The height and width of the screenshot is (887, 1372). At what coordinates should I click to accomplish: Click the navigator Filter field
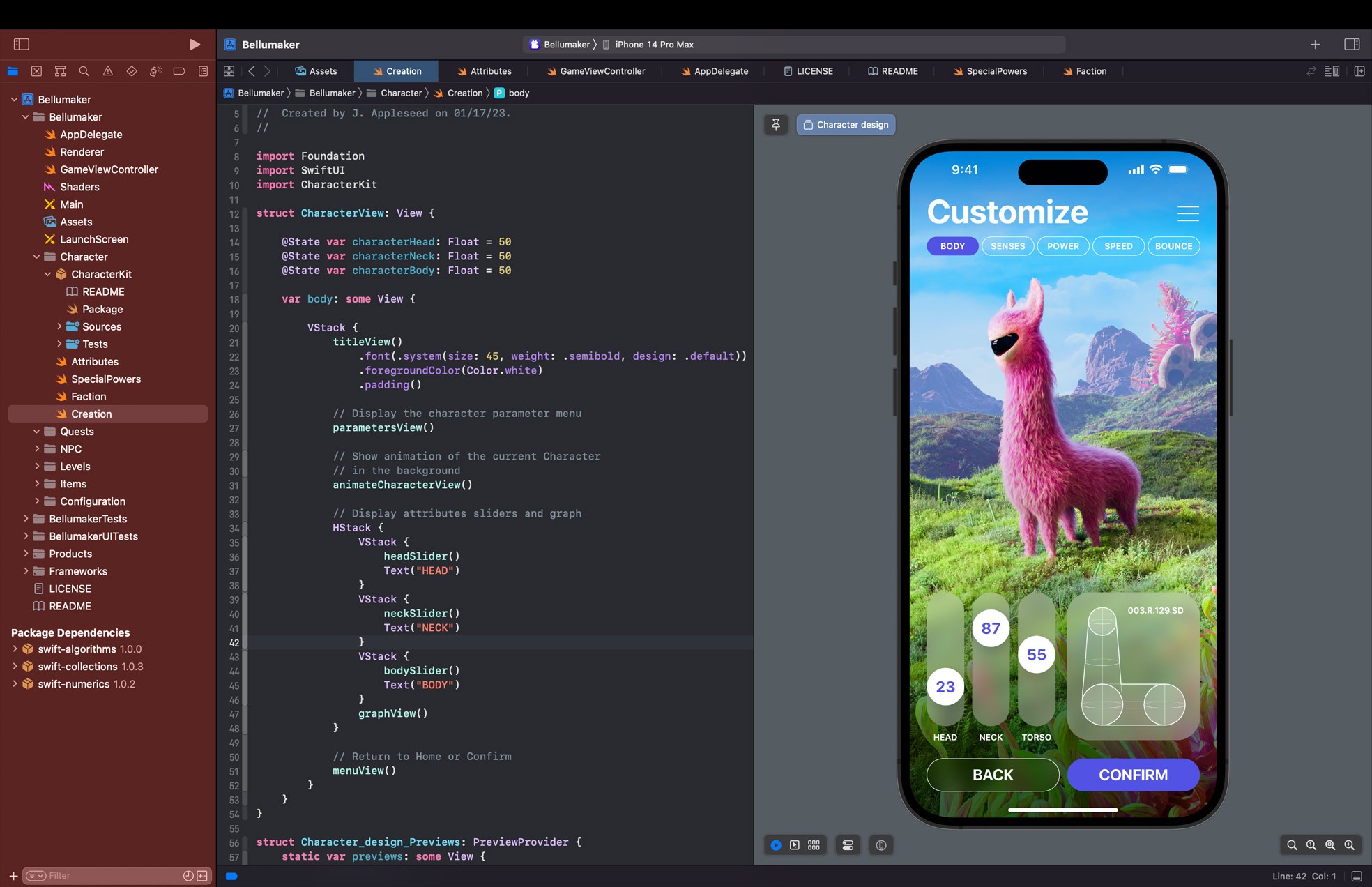coord(105,876)
